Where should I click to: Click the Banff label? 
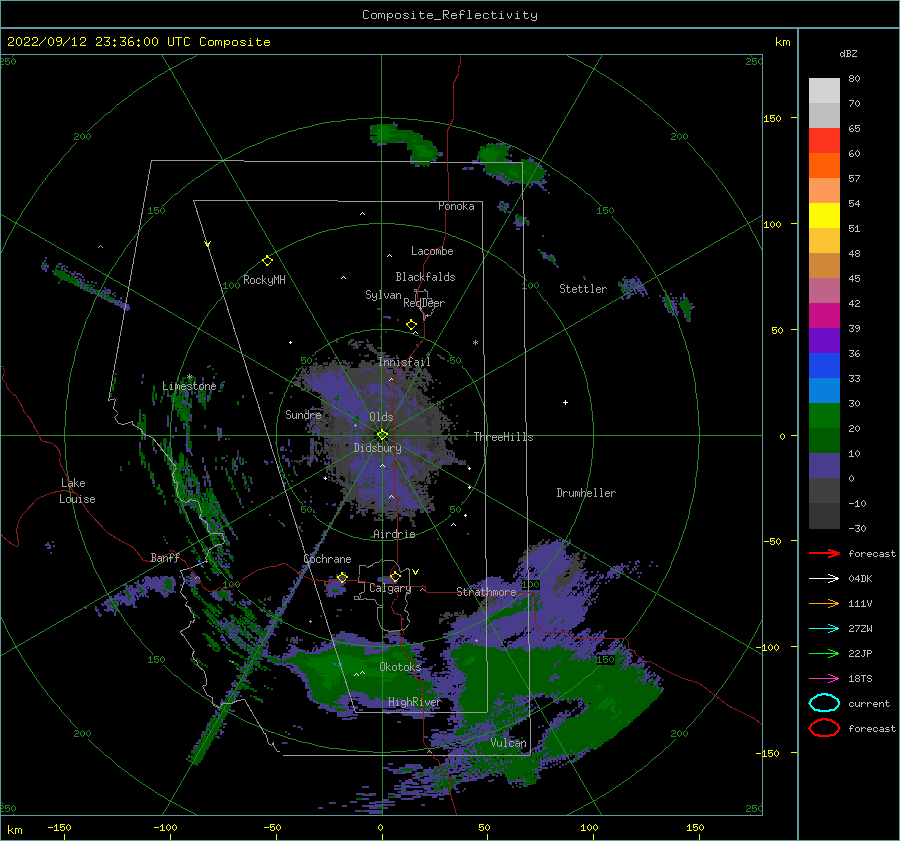pyautogui.click(x=165, y=557)
